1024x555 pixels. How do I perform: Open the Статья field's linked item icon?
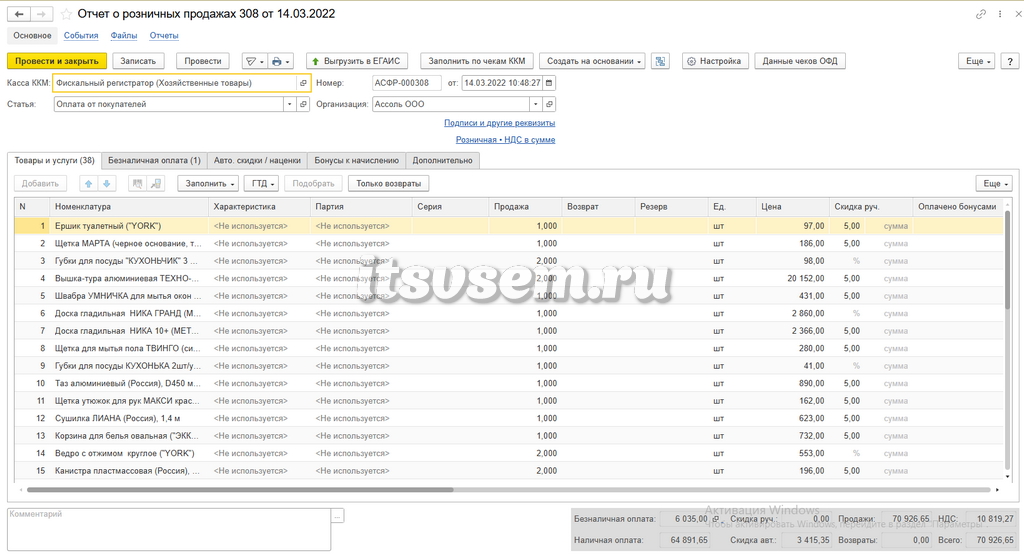coord(303,104)
